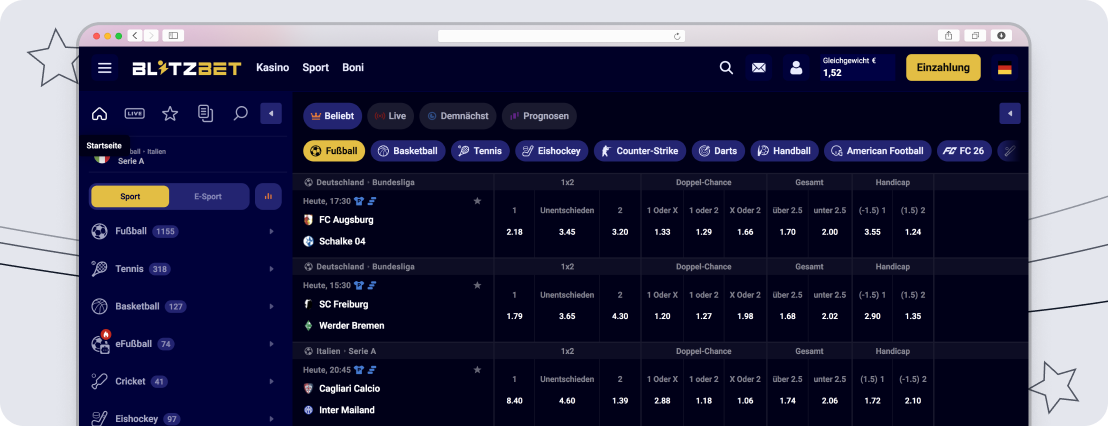The height and width of the screenshot is (426, 1108).
Task: Select Cagliari win odds 8.40
Action: point(514,401)
